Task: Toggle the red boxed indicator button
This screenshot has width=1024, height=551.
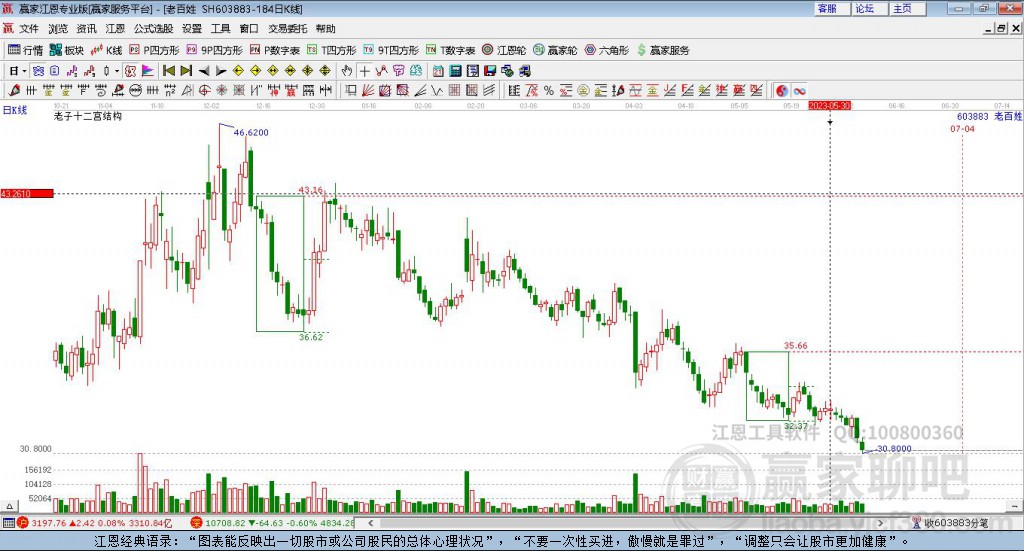Action: [x=131, y=71]
